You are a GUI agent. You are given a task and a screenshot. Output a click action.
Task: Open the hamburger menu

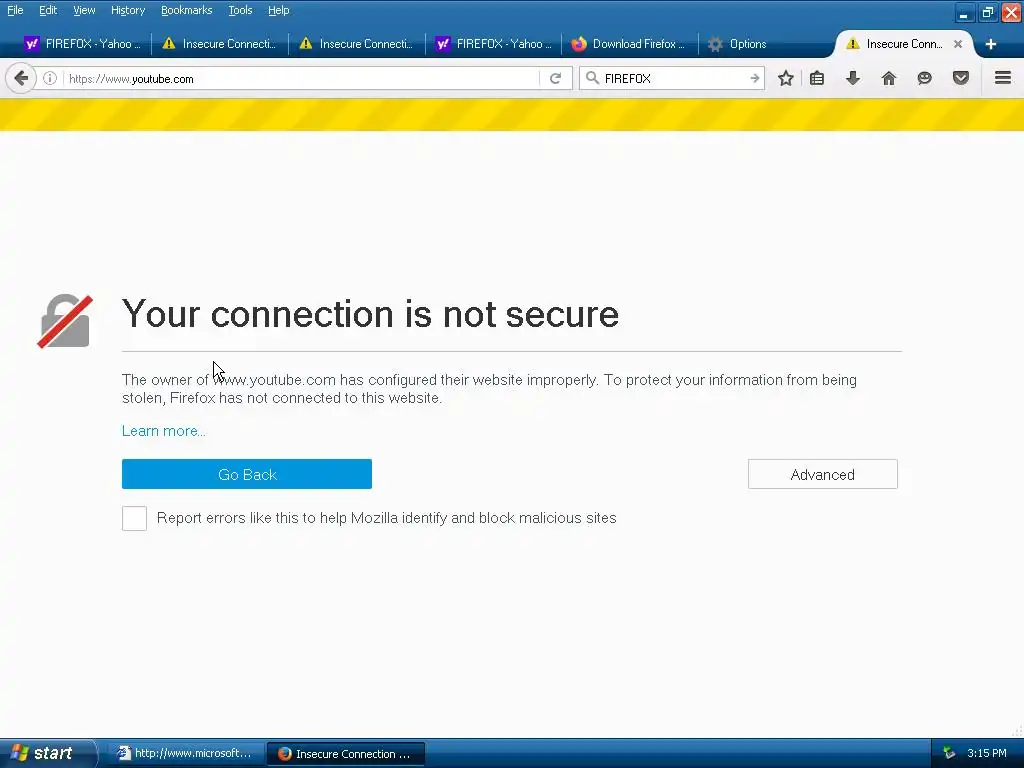point(1003,78)
